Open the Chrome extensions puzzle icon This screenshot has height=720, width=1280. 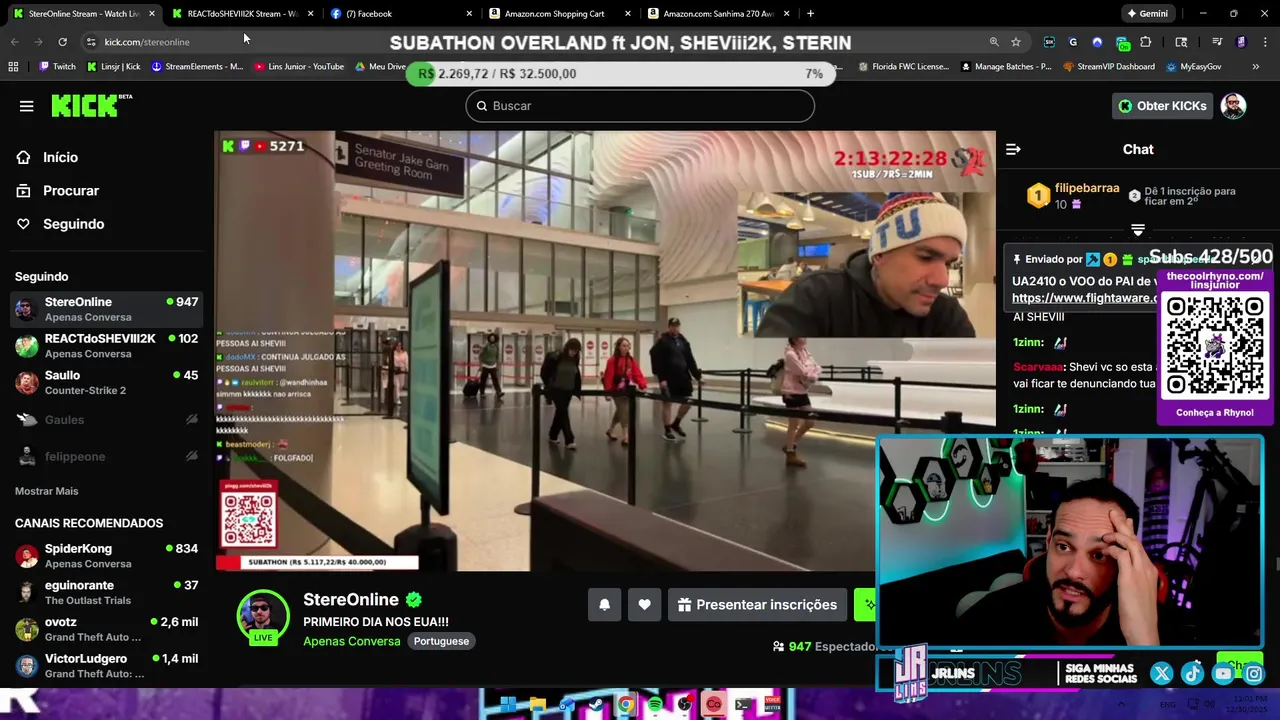(x=1146, y=42)
